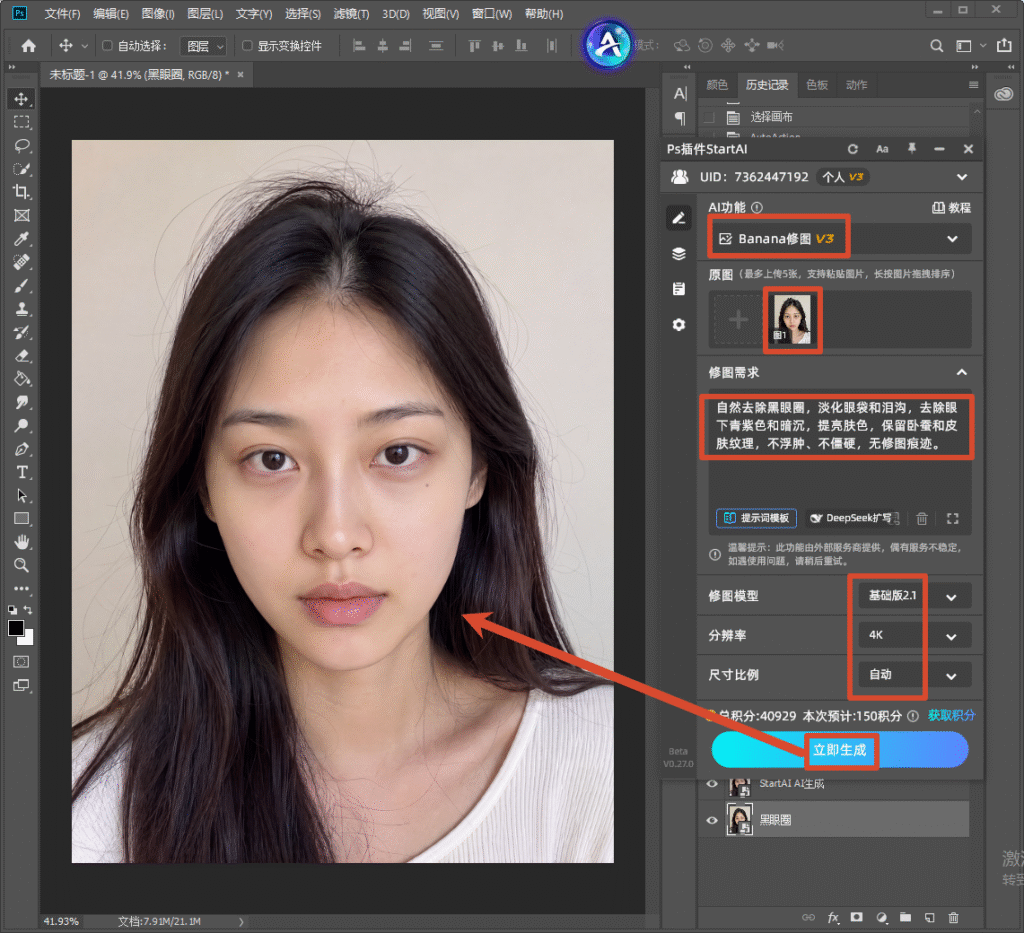Open the 图层 auto-select dropdown

pyautogui.click(x=203, y=46)
